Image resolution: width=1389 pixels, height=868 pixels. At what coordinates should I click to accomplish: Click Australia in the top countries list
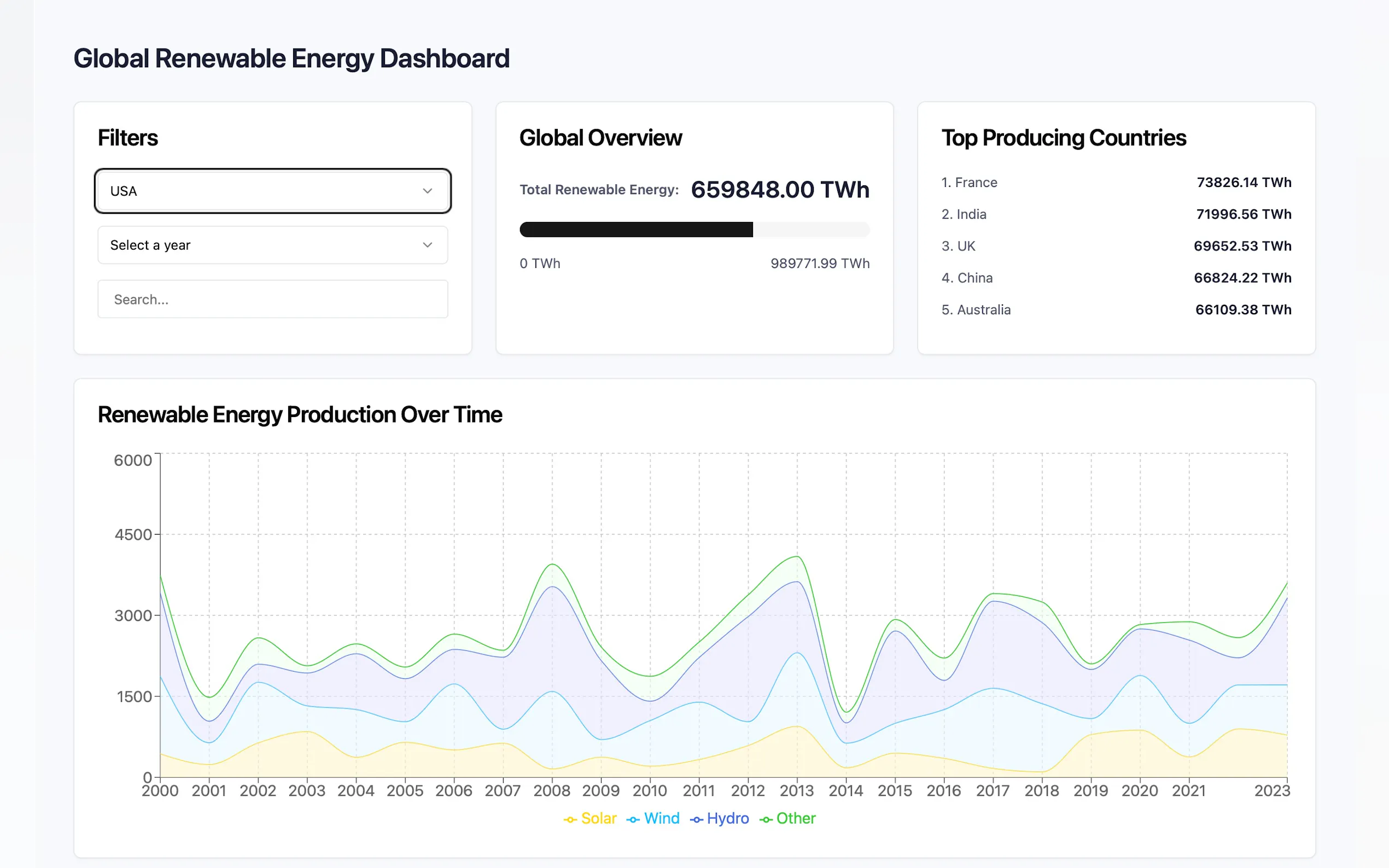[983, 310]
